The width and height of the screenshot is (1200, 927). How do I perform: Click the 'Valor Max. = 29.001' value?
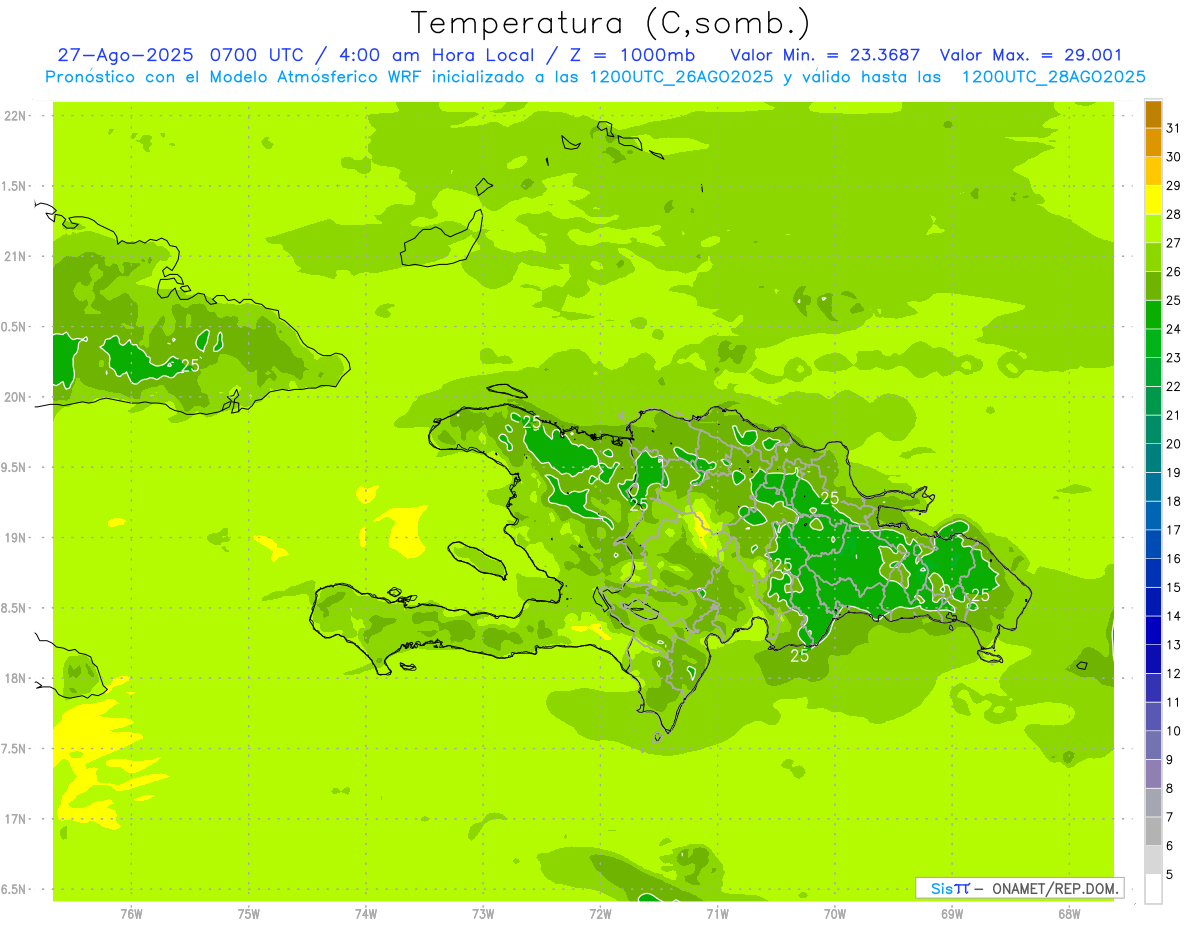tap(1031, 55)
